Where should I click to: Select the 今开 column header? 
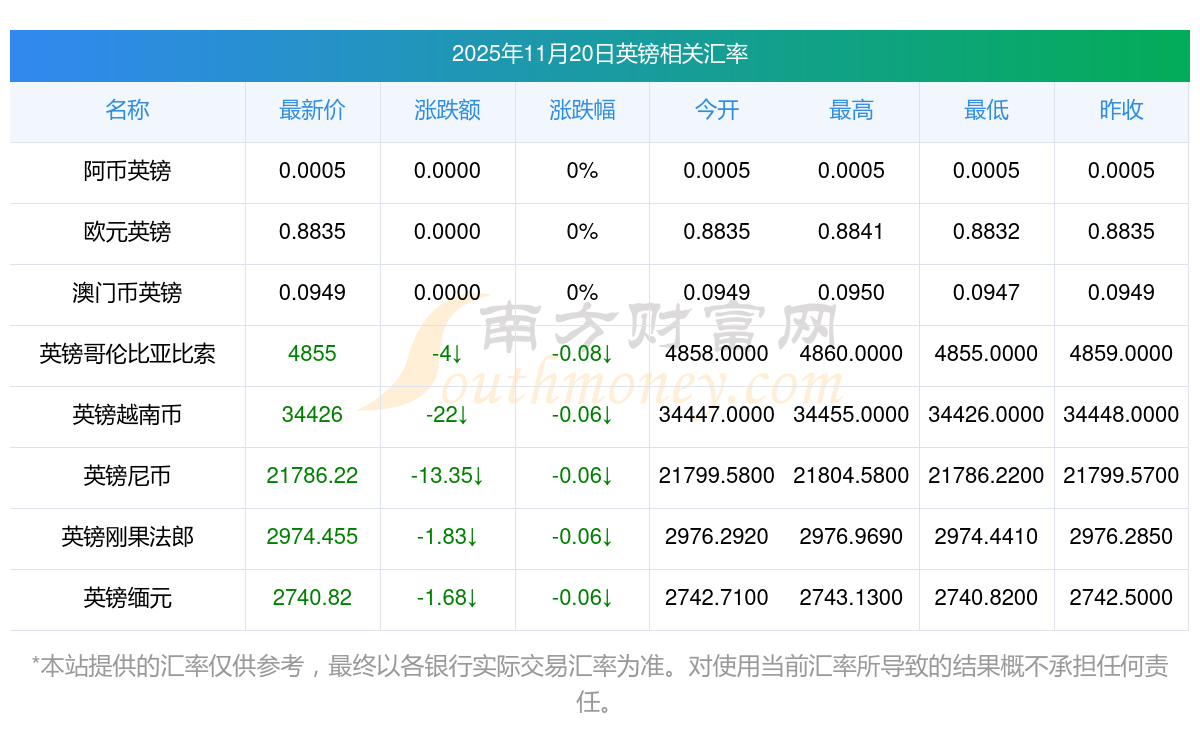click(716, 110)
